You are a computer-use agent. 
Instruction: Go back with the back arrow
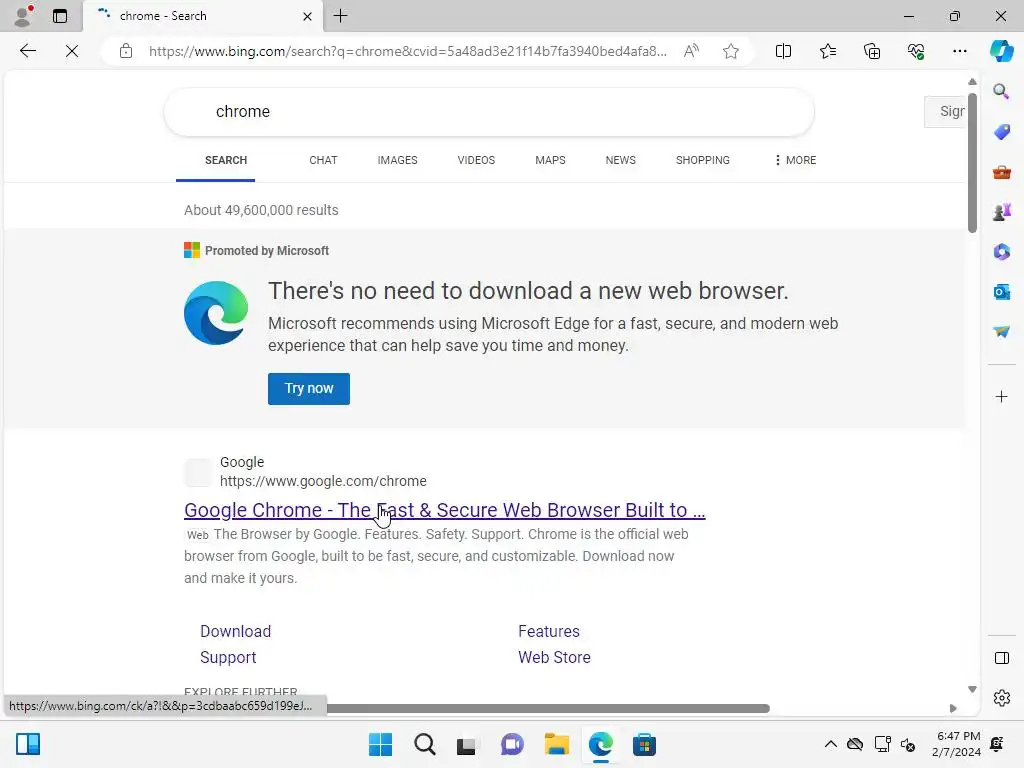coord(27,51)
